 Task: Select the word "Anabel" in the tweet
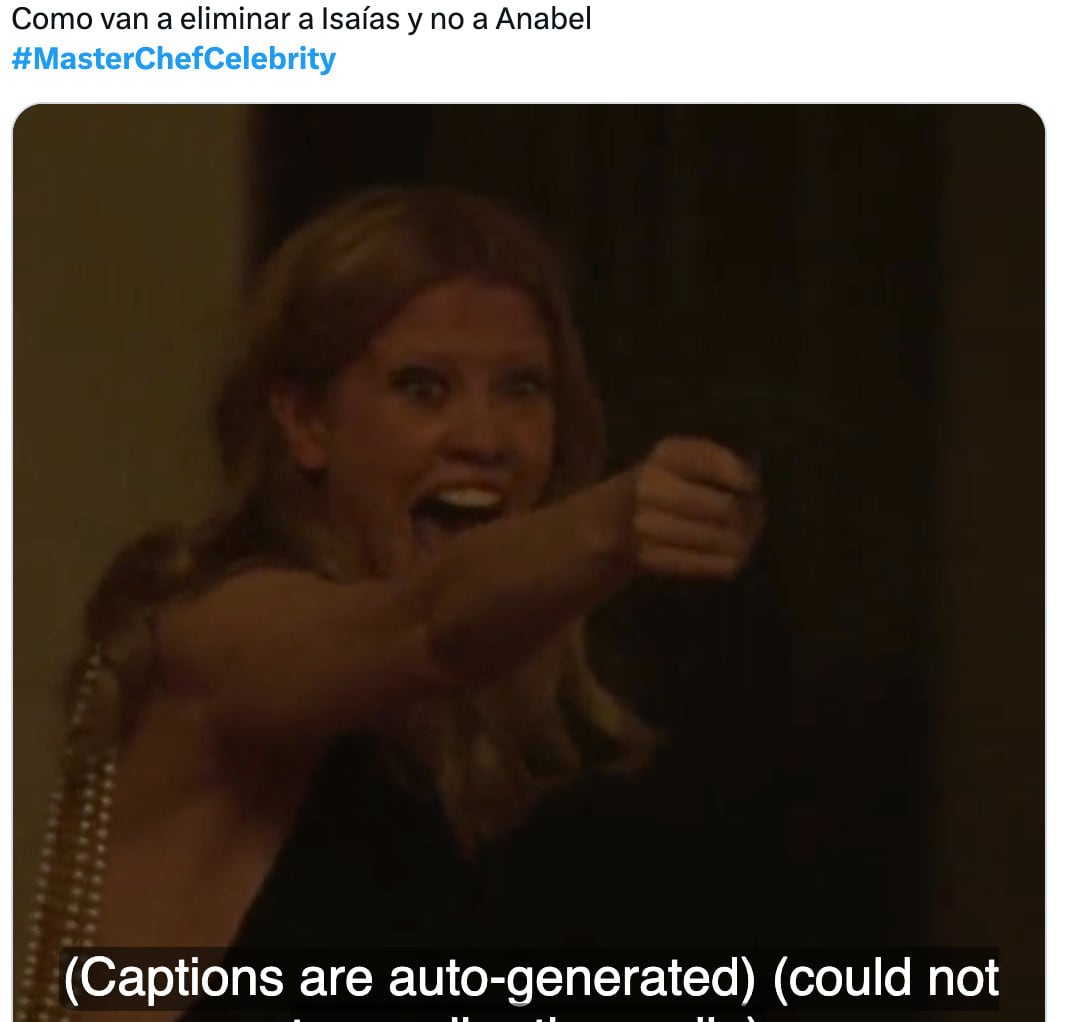click(543, 18)
